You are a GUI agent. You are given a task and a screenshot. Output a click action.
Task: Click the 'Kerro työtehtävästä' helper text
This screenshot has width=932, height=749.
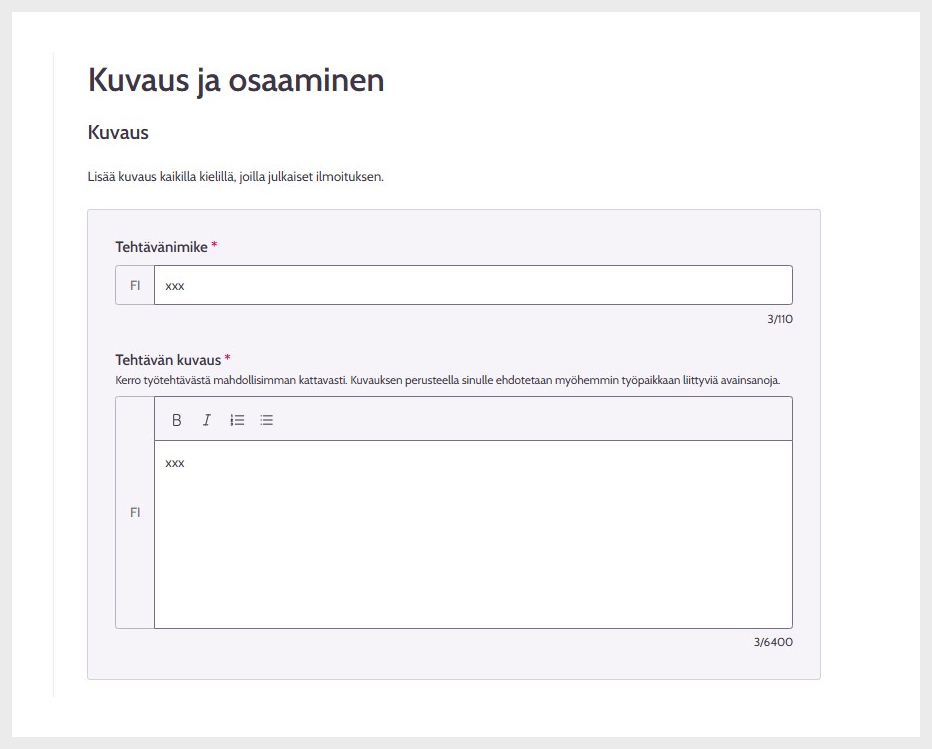pyautogui.click(x=447, y=380)
